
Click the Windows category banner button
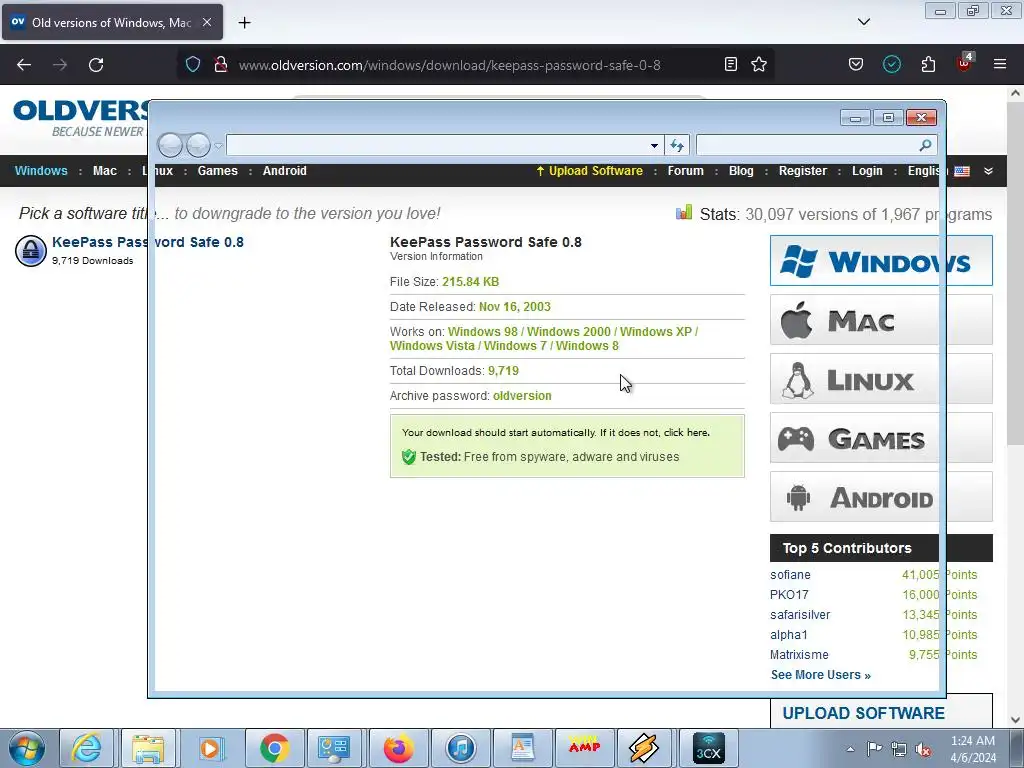[881, 261]
